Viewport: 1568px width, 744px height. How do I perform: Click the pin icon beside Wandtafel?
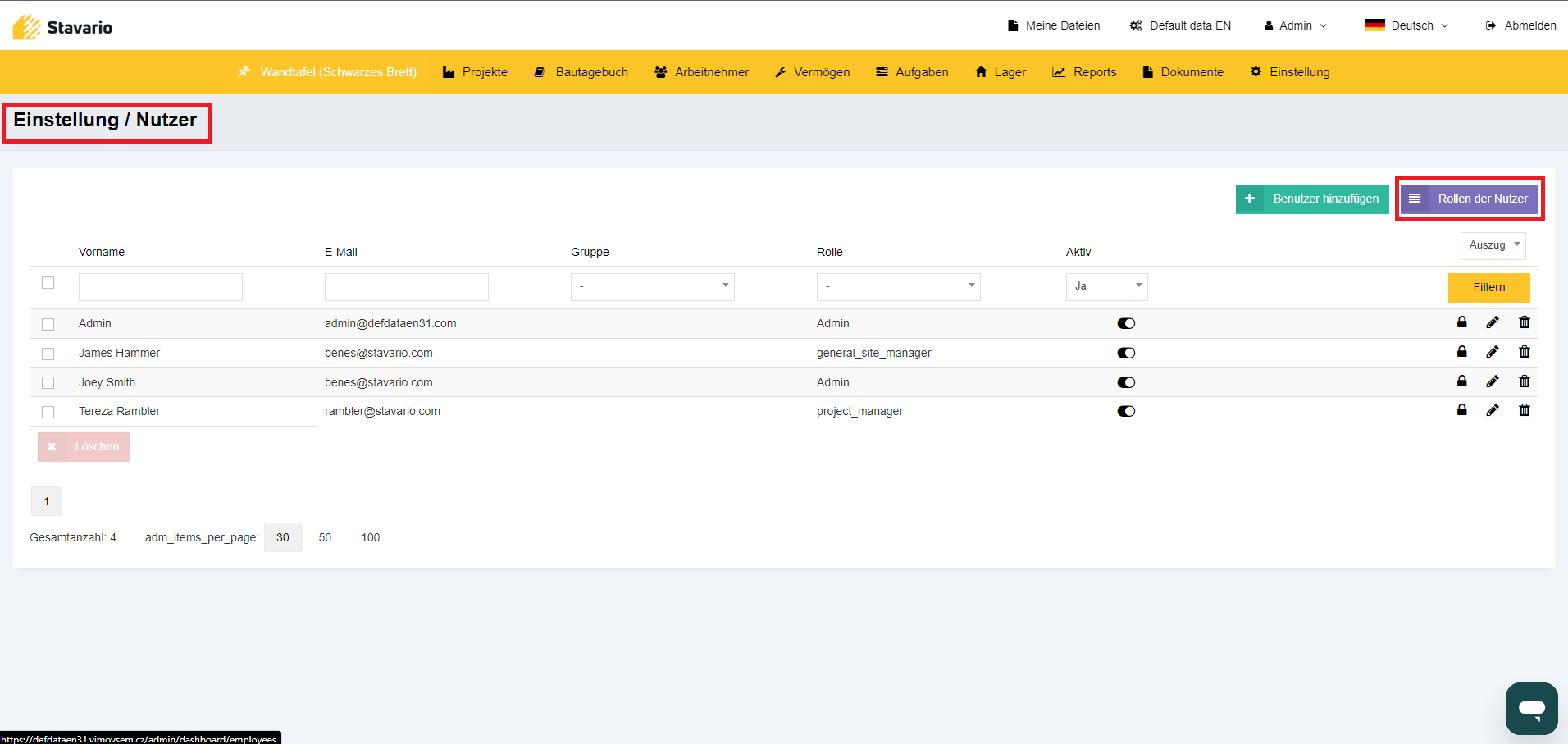pos(244,72)
